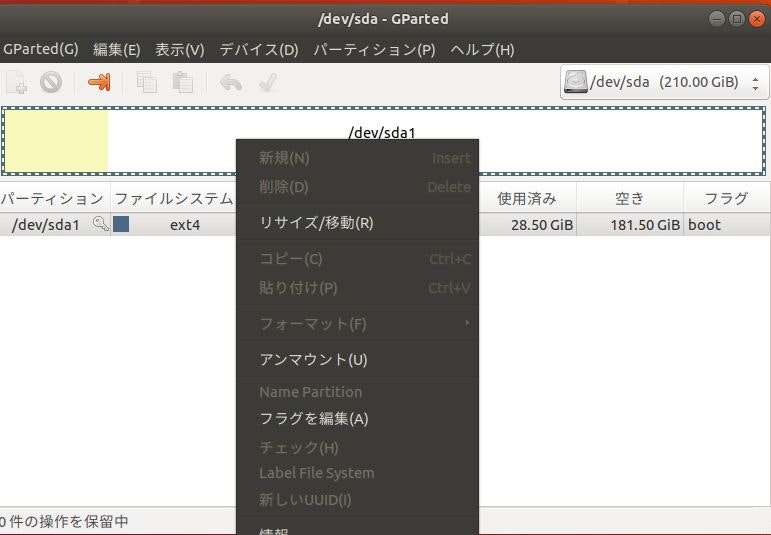Viewport: 771px width, 535px height.
Task: Click the 28.50 GiB used value
Action: (x=542, y=225)
